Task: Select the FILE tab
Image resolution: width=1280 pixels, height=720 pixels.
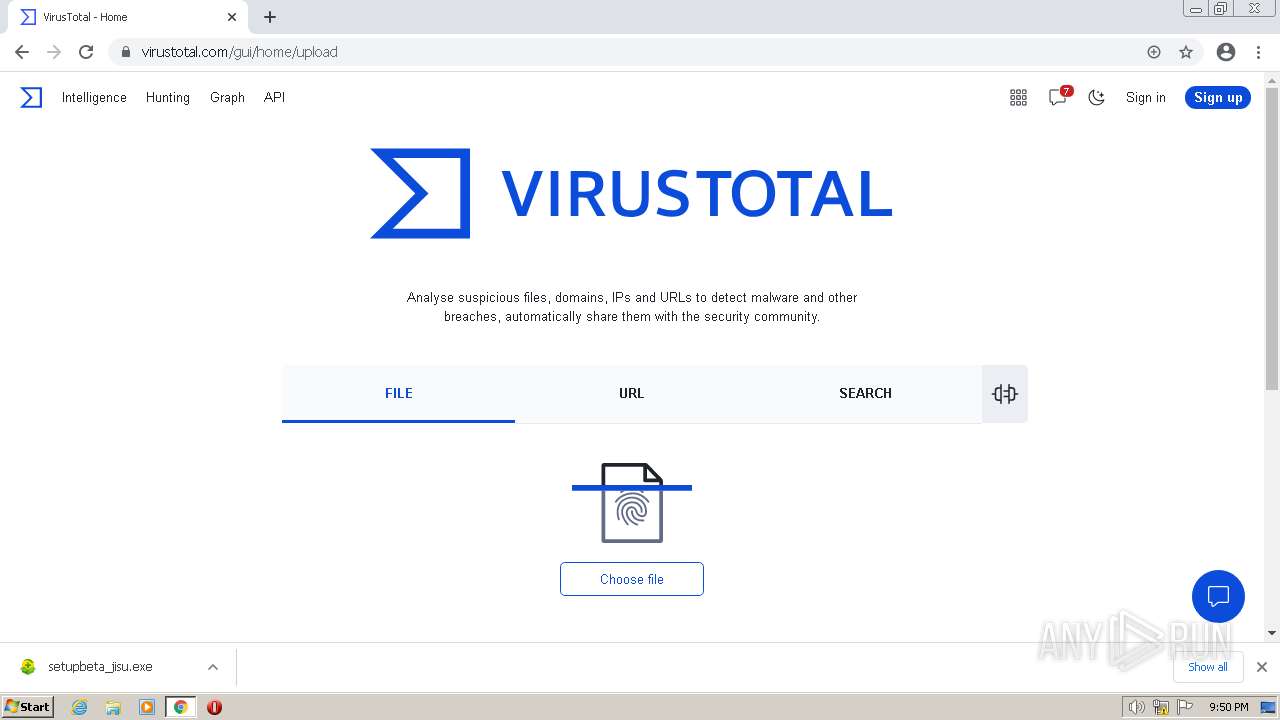Action: [398, 393]
